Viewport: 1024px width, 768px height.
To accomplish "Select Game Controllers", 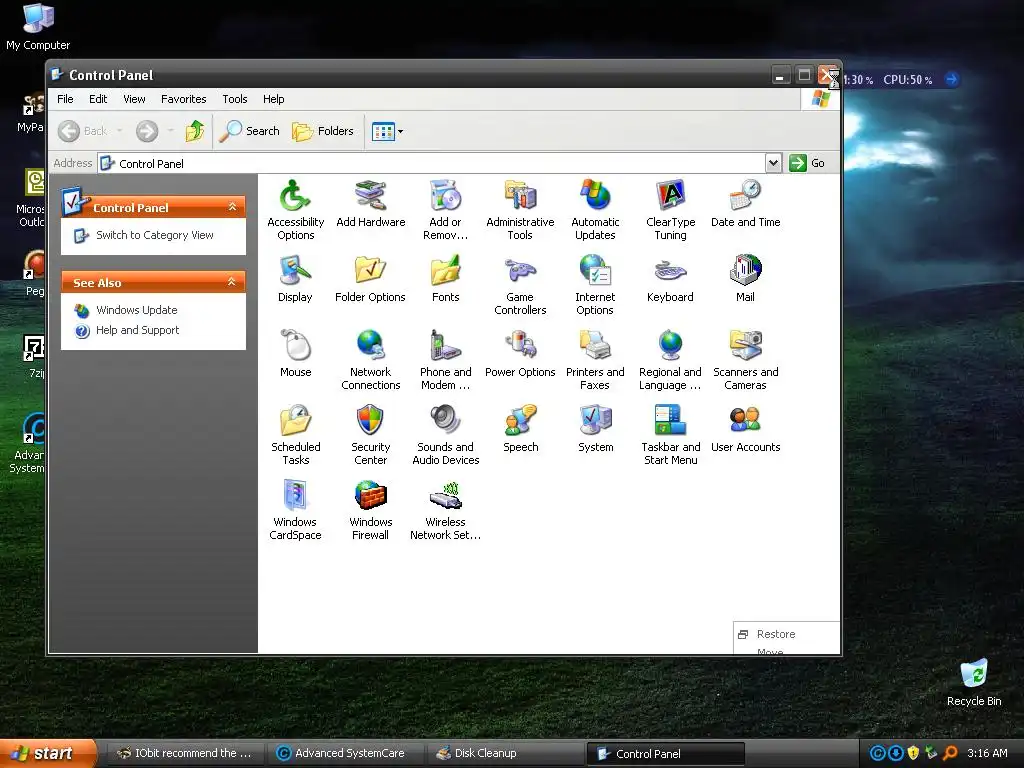I will point(520,284).
